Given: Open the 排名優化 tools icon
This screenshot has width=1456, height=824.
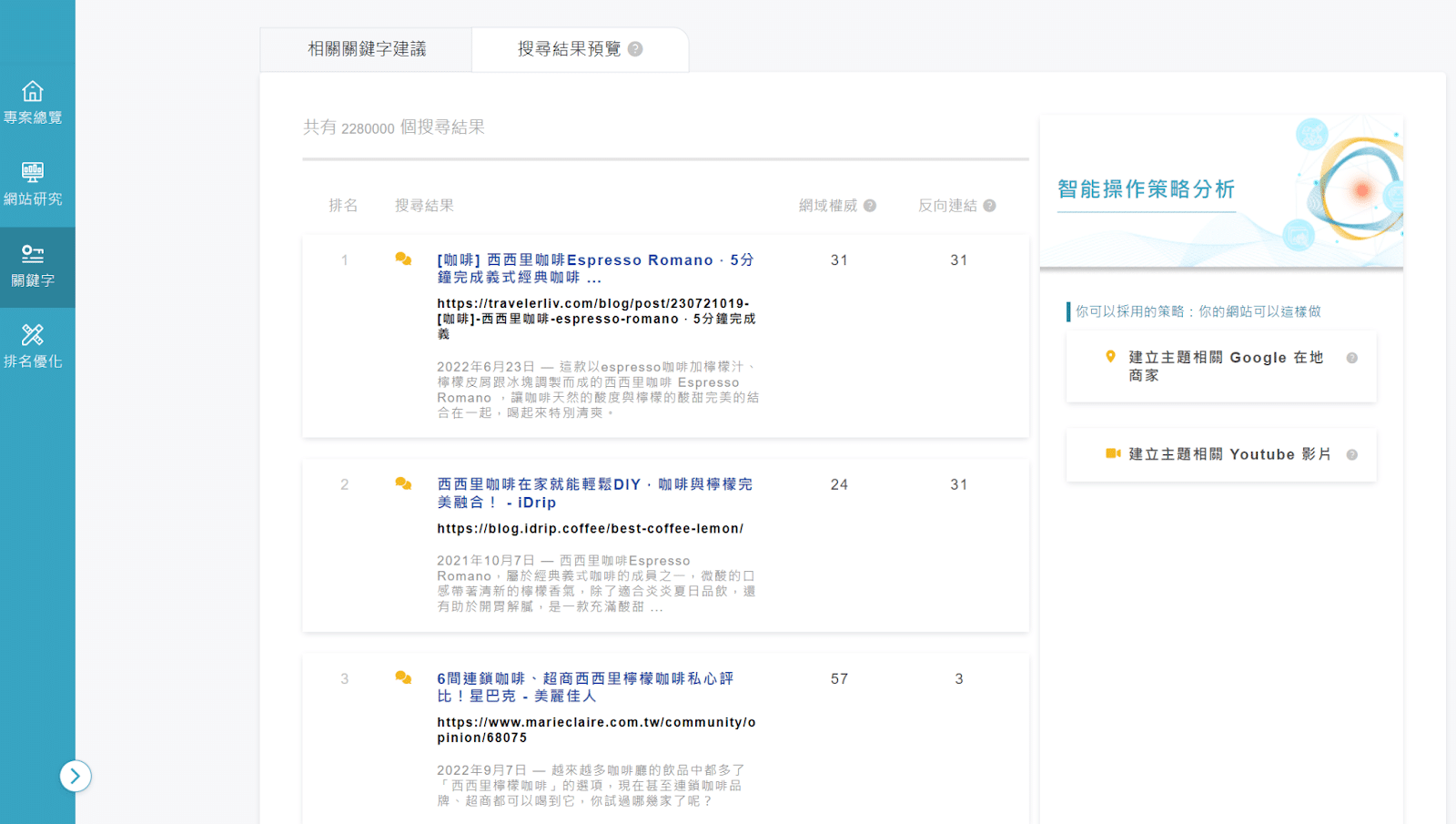Looking at the screenshot, I should coord(33,335).
